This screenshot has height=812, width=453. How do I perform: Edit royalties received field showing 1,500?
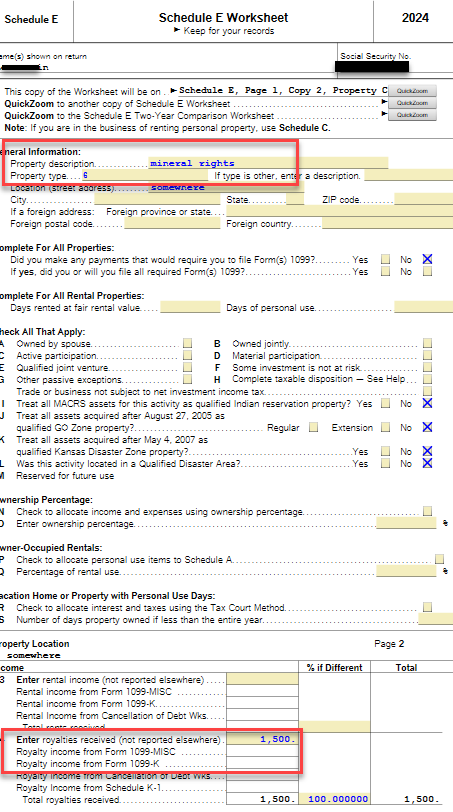pos(262,740)
